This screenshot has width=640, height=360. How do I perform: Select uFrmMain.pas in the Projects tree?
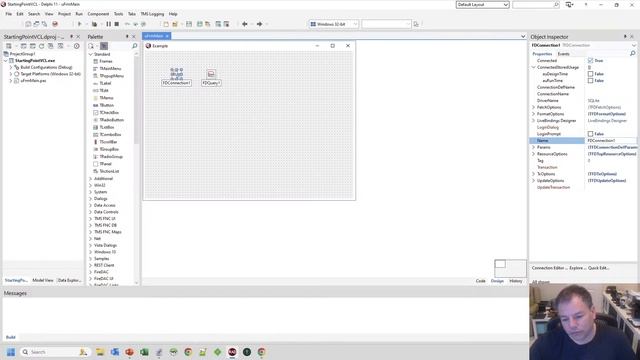(33, 81)
